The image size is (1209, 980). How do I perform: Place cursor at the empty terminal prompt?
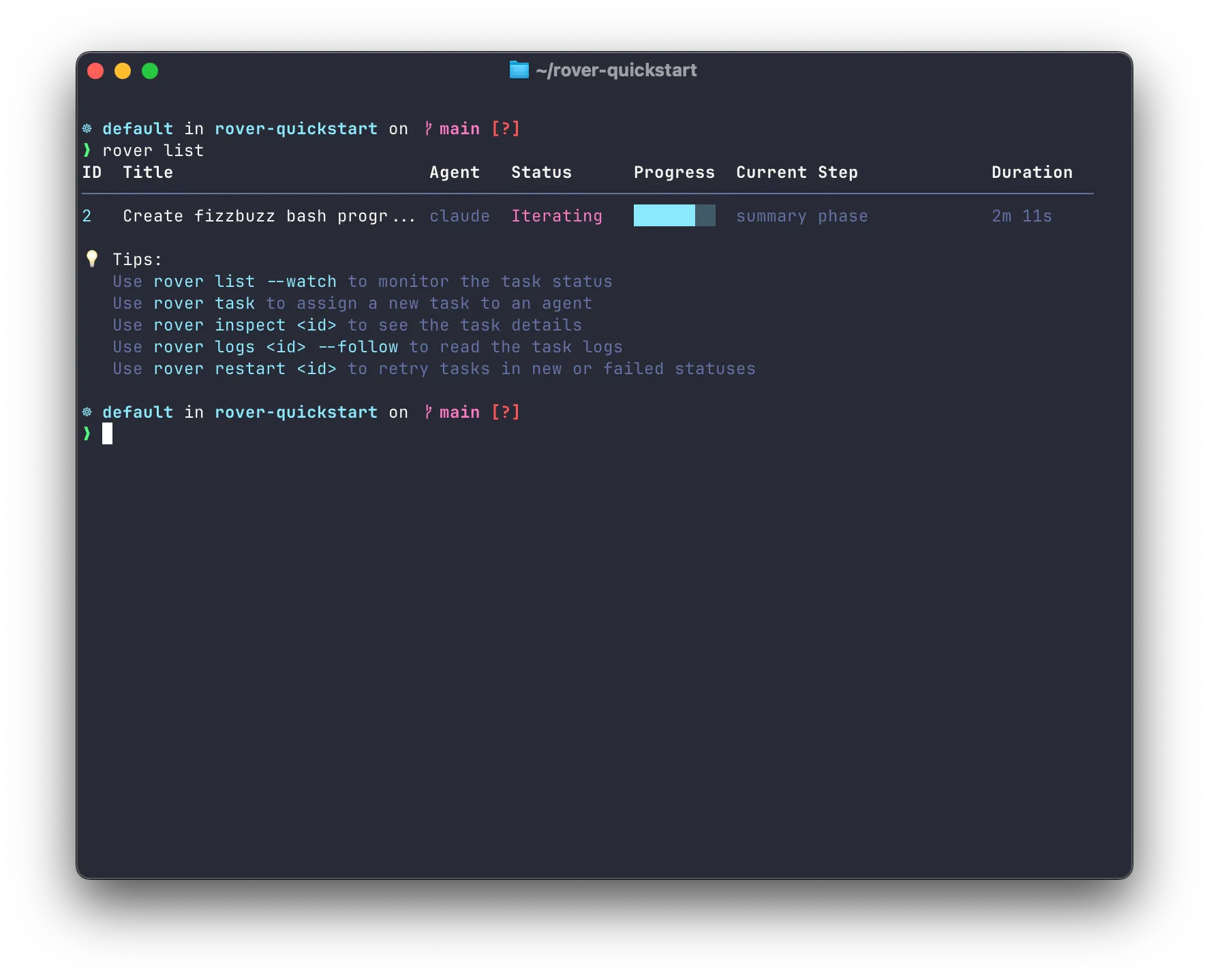click(109, 433)
